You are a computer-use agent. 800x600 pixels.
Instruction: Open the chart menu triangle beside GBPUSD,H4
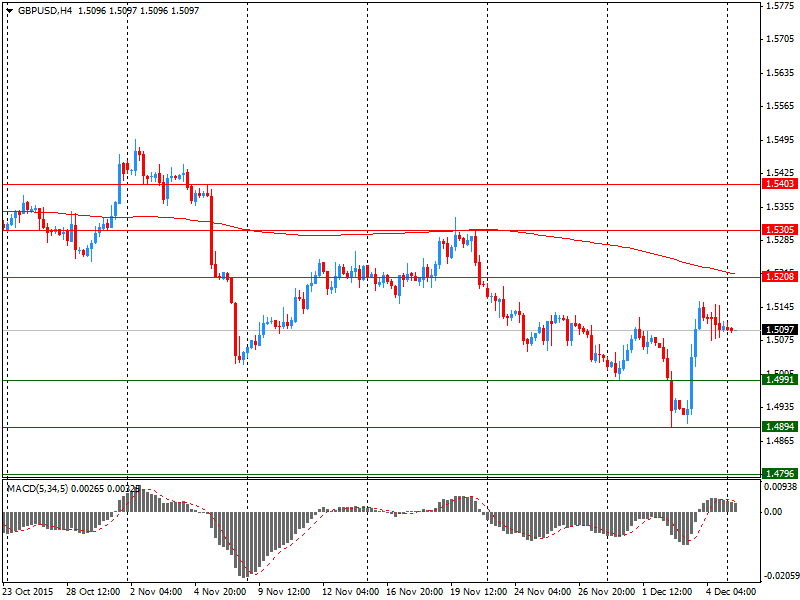(9, 10)
